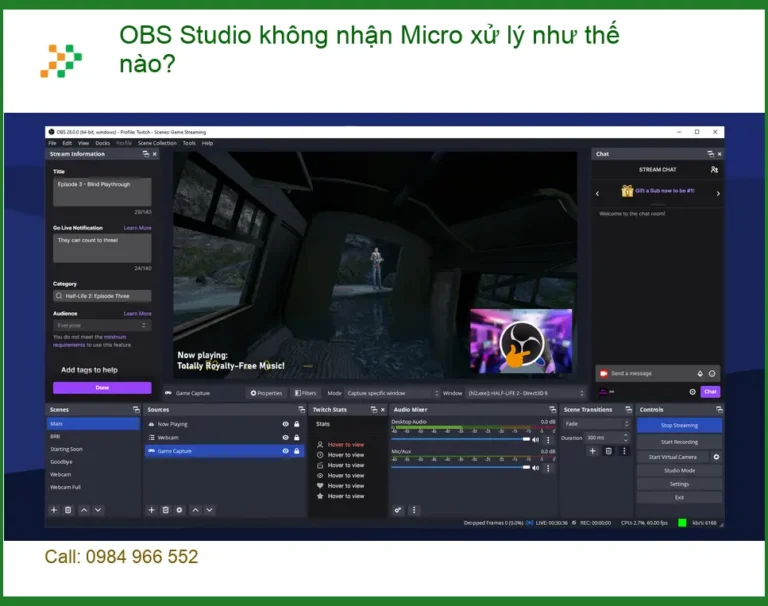Open Audio Mixer bottom menu dots
768x606 pixels.
pos(414,510)
